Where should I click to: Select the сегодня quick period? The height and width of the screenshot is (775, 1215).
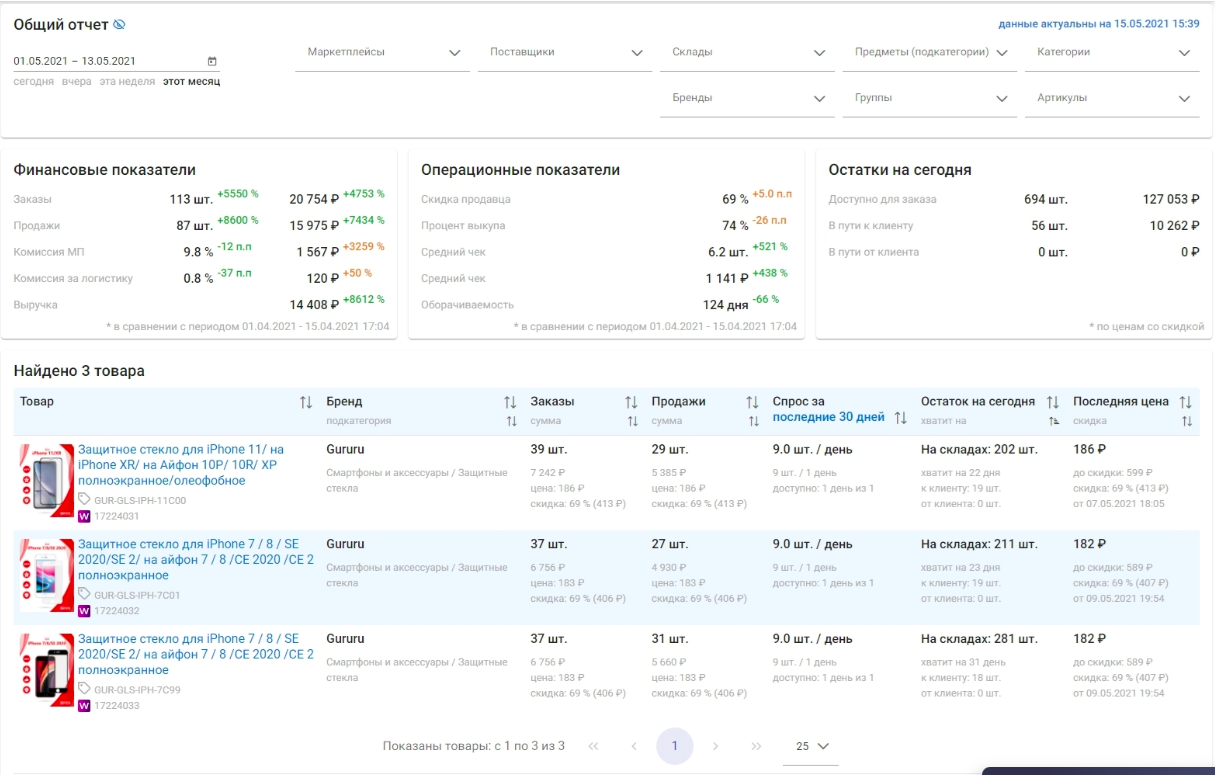coord(34,82)
